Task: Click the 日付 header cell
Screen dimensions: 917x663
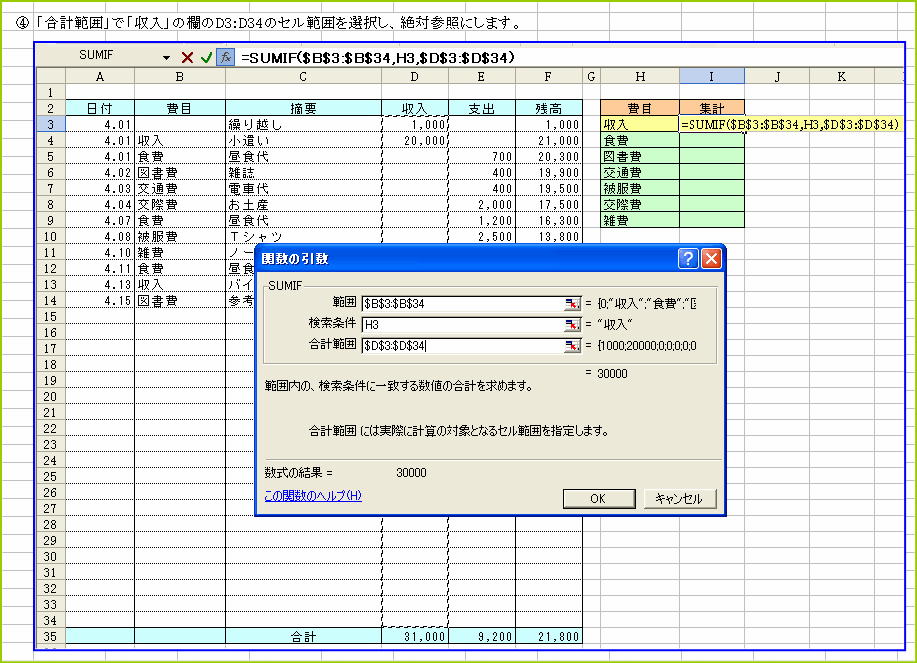Action: point(100,108)
